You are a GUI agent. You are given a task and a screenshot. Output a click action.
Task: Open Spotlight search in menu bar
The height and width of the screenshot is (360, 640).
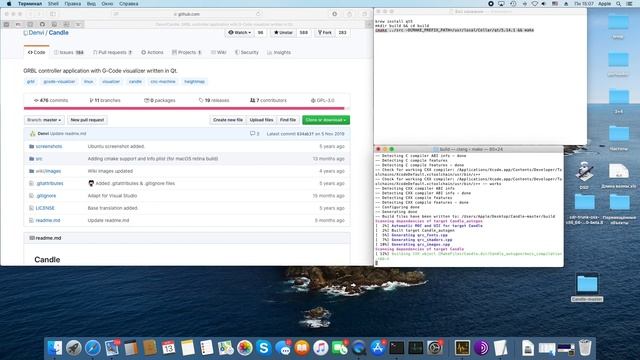click(618, 4)
